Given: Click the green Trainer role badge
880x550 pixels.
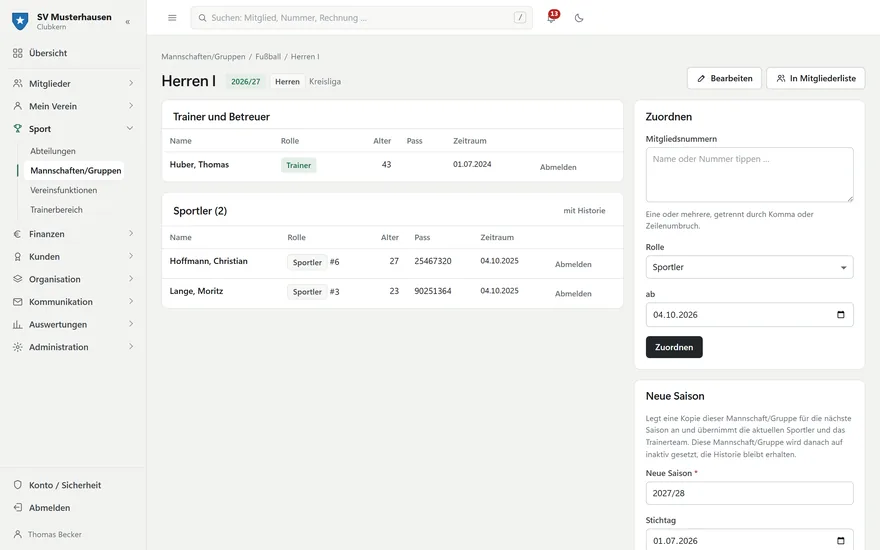Looking at the screenshot, I should point(299,166).
